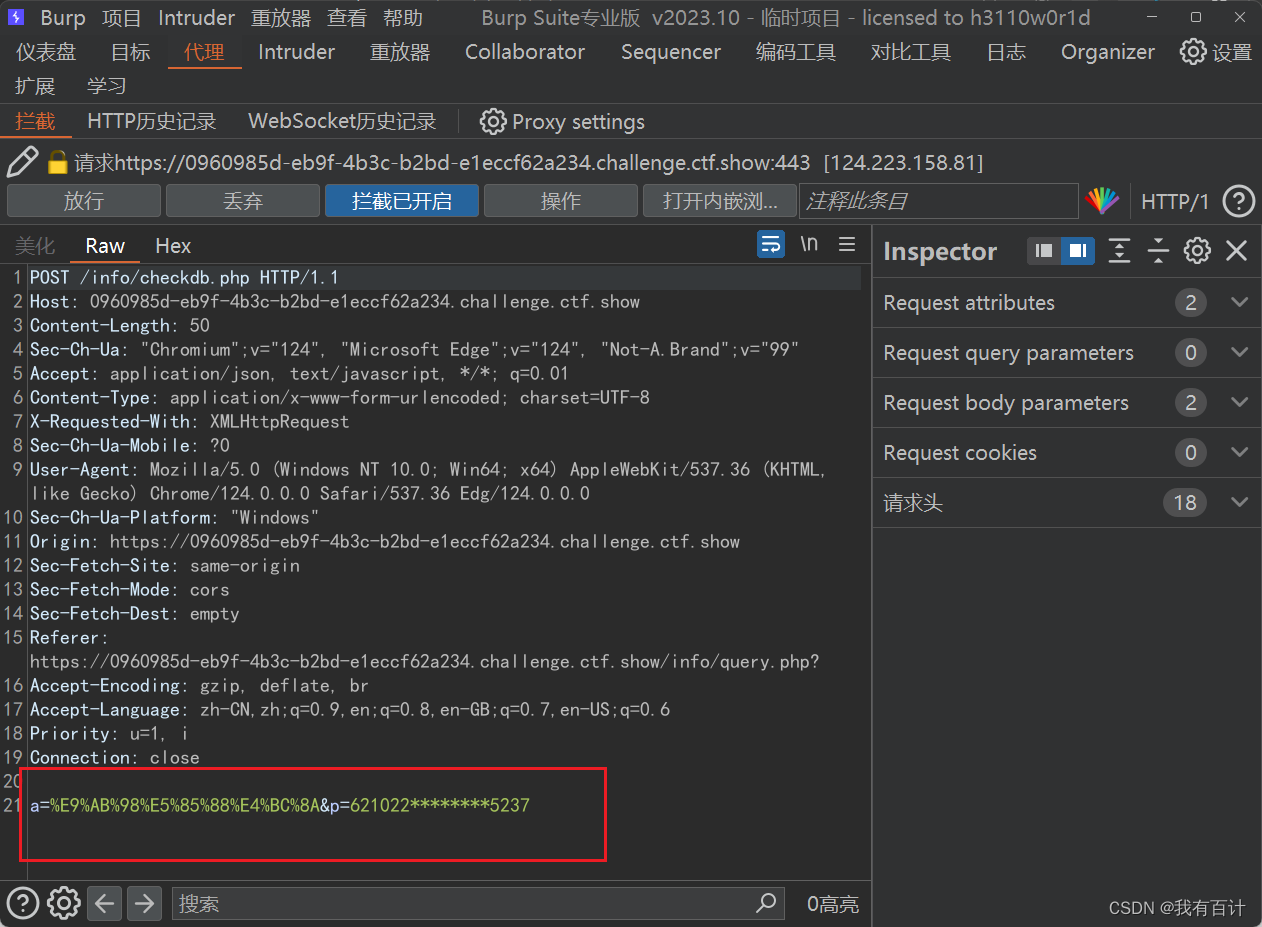Click 打开内嵌浏... button

(x=720, y=201)
